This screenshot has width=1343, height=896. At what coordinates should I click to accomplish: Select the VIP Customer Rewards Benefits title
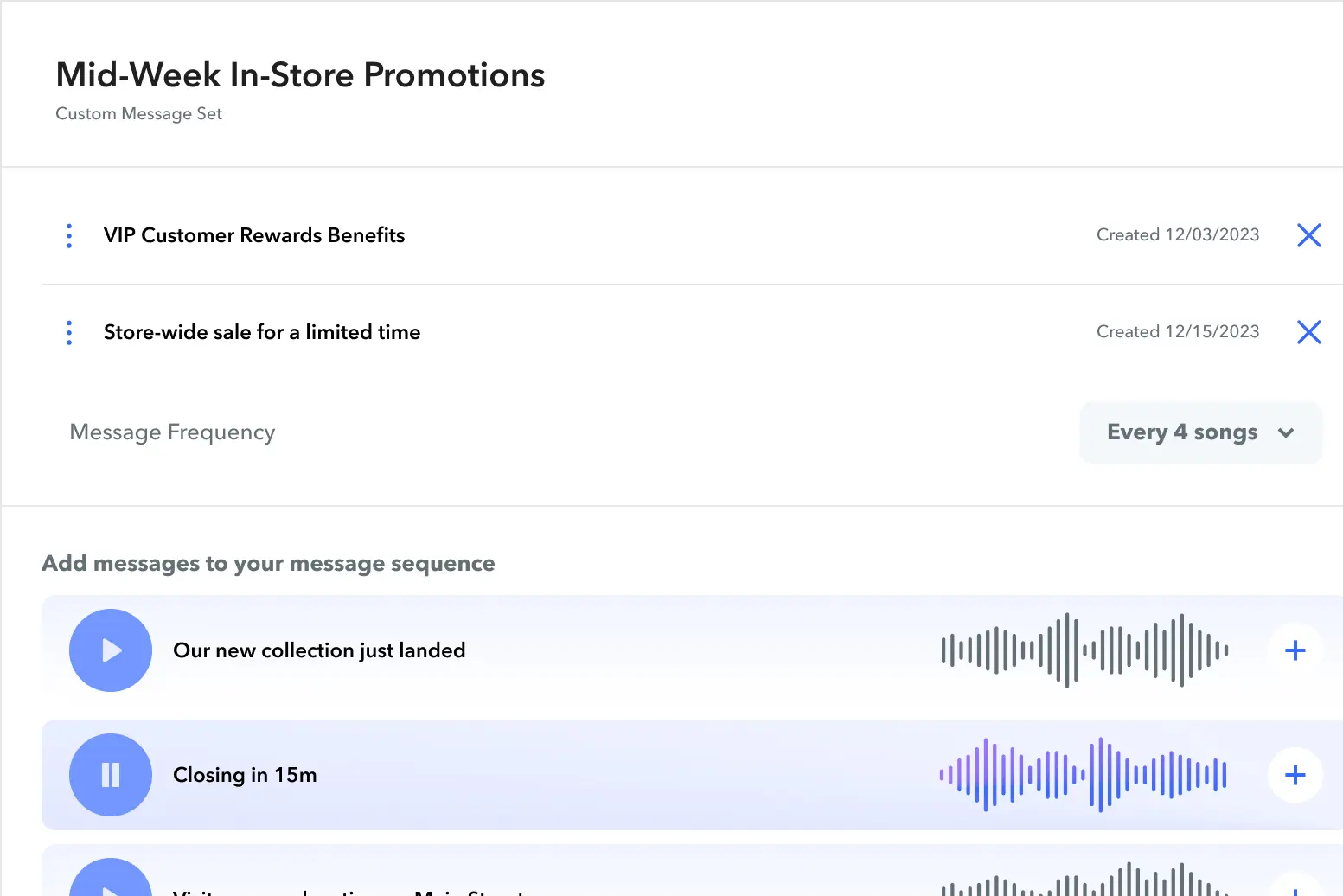pyautogui.click(x=254, y=235)
